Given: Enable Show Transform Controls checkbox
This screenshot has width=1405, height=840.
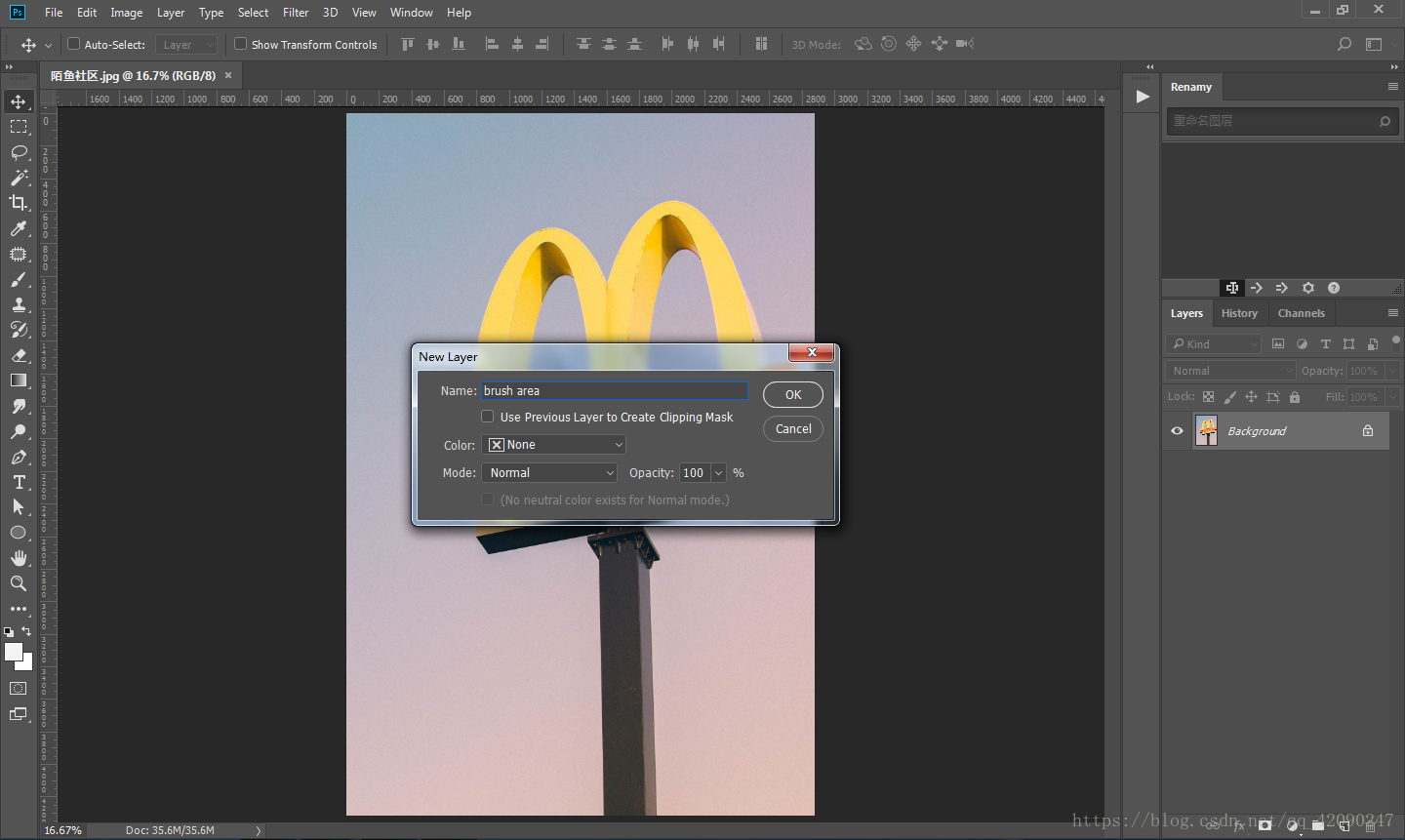Looking at the screenshot, I should tap(240, 44).
